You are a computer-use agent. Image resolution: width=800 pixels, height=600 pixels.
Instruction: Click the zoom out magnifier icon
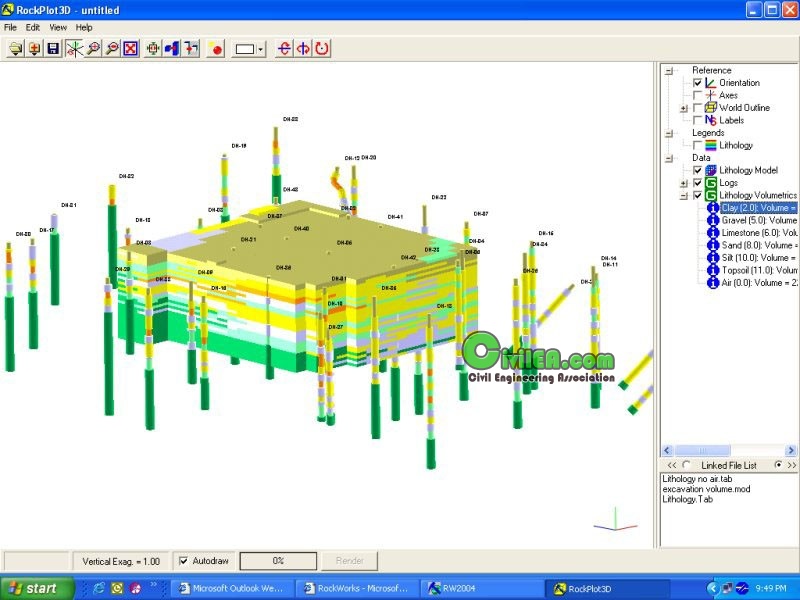coord(112,49)
